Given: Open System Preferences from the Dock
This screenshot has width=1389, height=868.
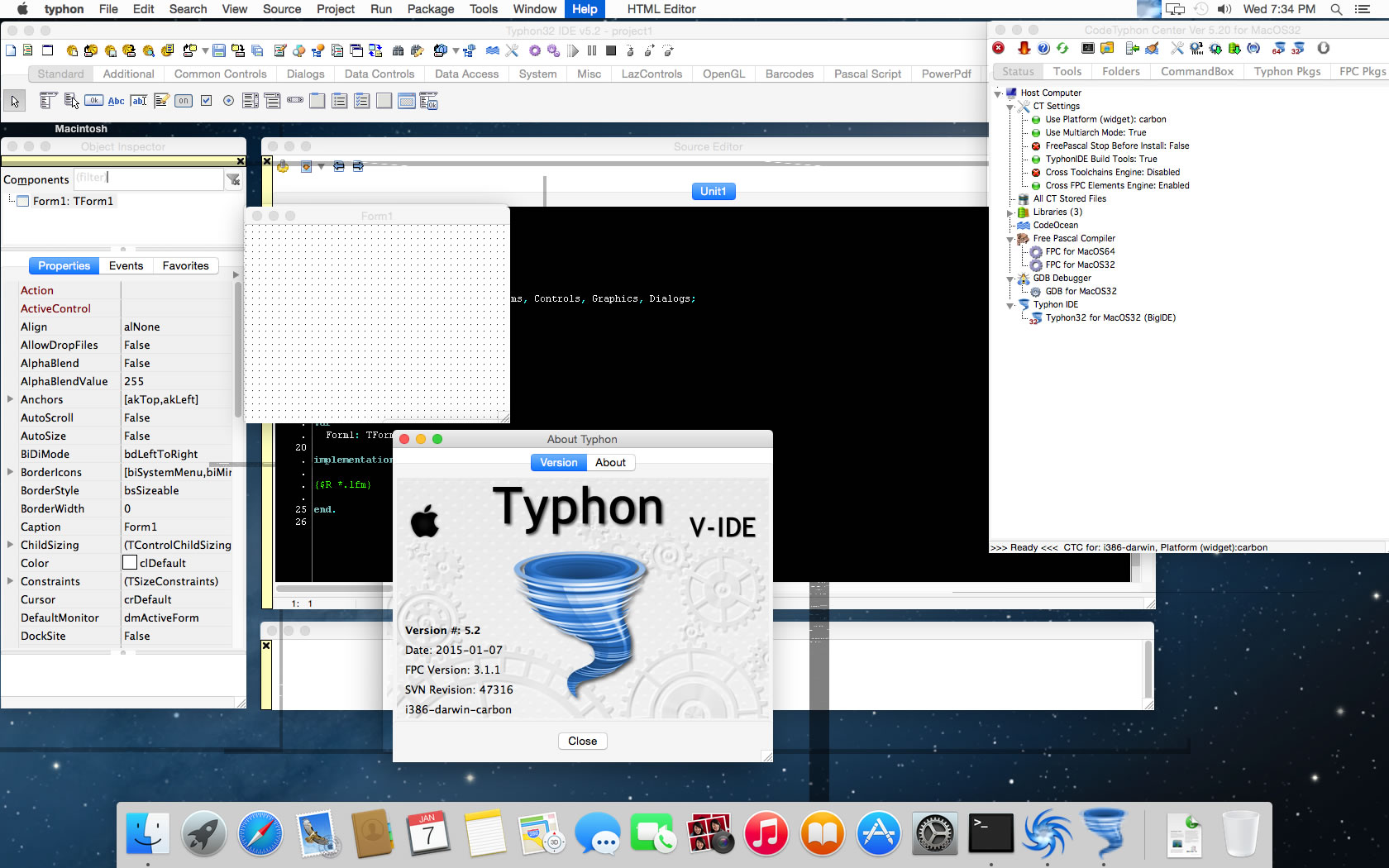Looking at the screenshot, I should point(934,833).
